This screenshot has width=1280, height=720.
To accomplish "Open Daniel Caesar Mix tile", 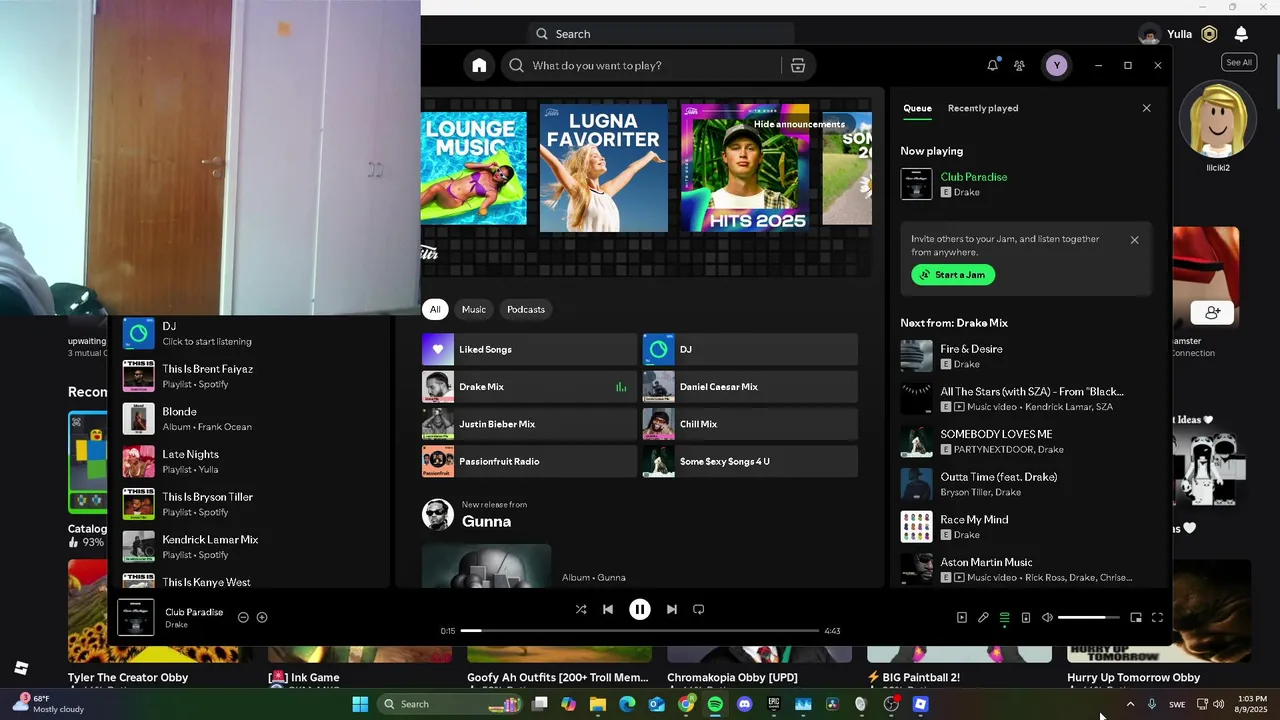I will [750, 387].
